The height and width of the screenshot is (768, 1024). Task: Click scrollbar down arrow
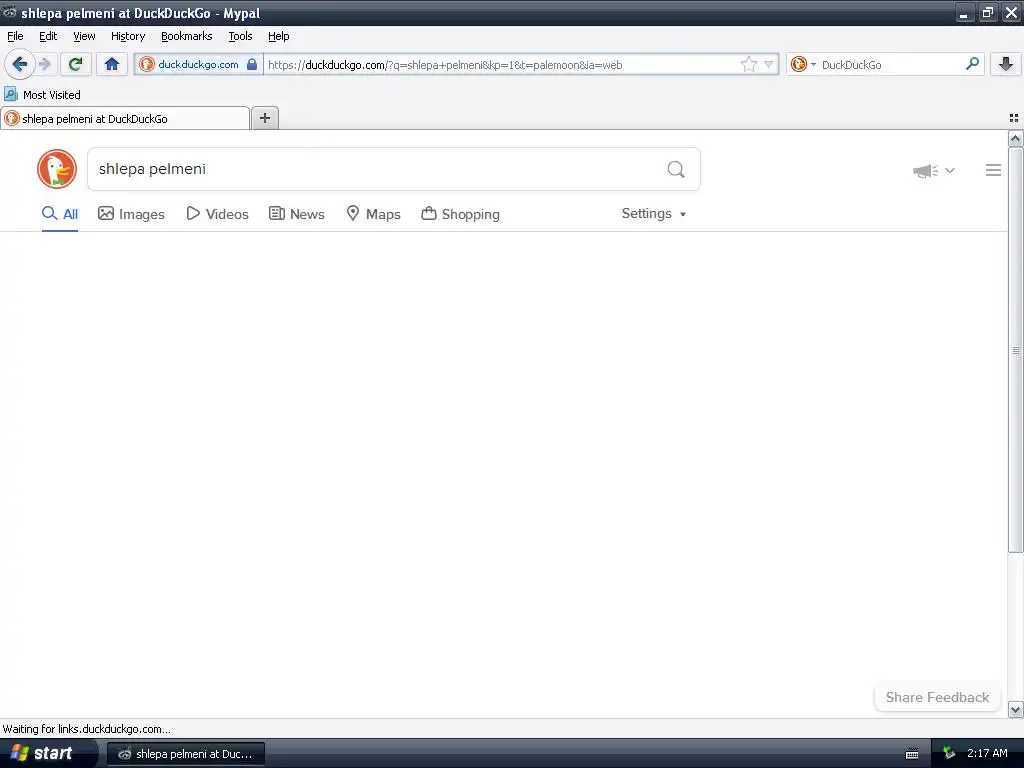(x=1015, y=709)
